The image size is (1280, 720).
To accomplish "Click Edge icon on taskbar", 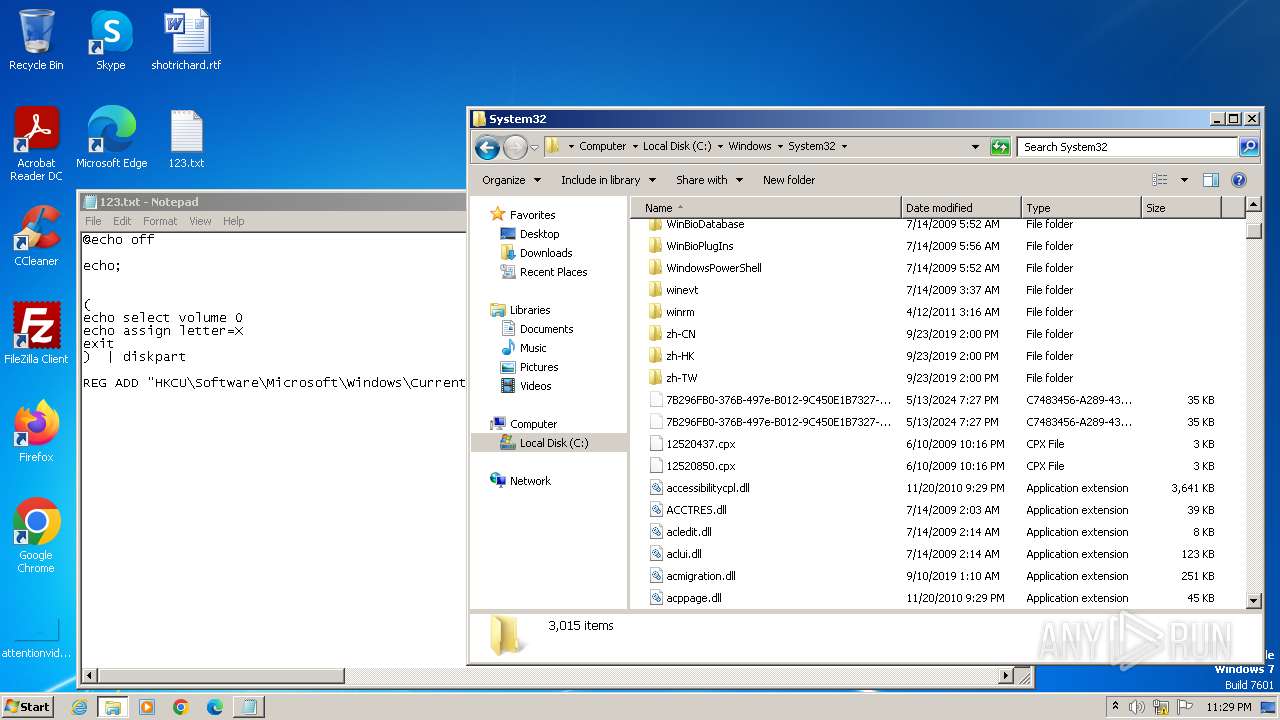I will [x=215, y=707].
